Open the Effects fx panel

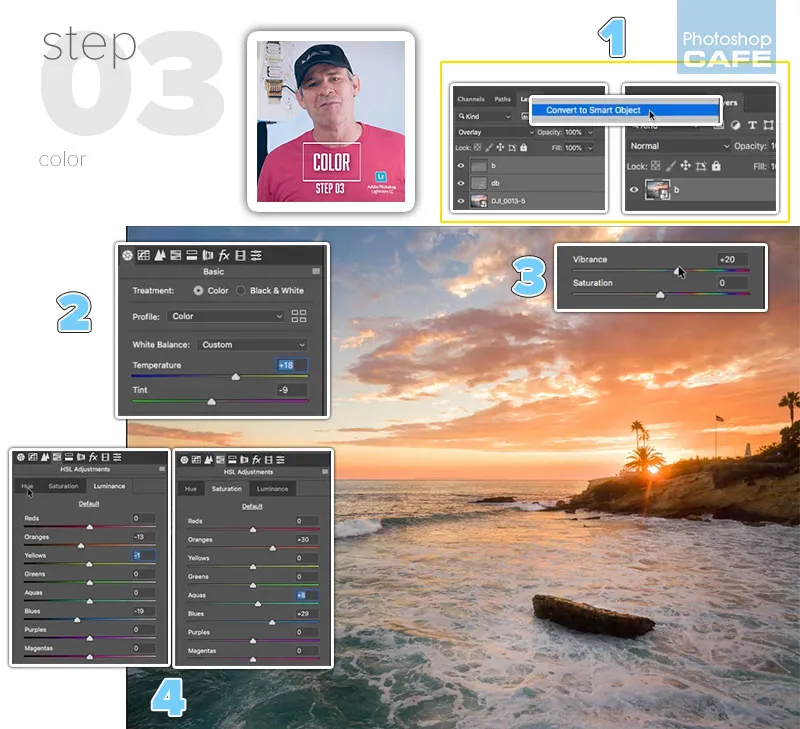point(224,255)
